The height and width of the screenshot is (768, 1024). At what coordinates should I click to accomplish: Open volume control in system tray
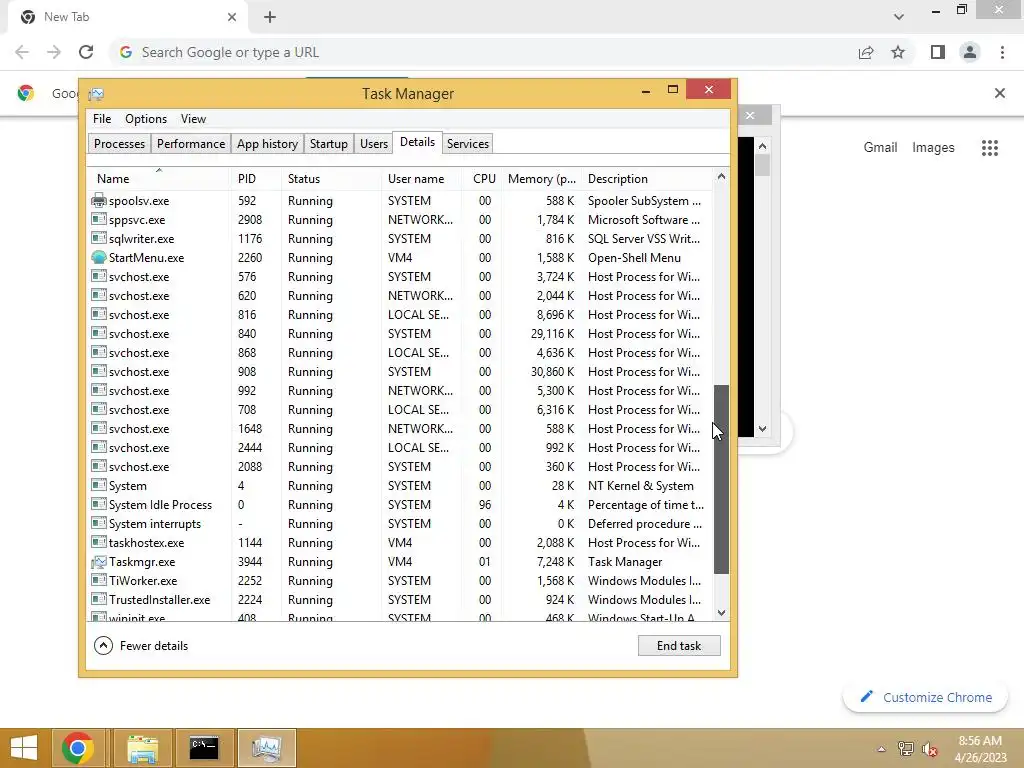click(930, 749)
